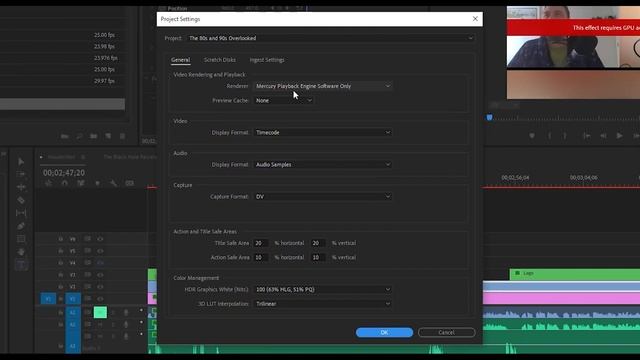Image resolution: width=640 pixels, height=360 pixels.
Task: Toggle sync lock on track V6
Action: click(x=87, y=239)
